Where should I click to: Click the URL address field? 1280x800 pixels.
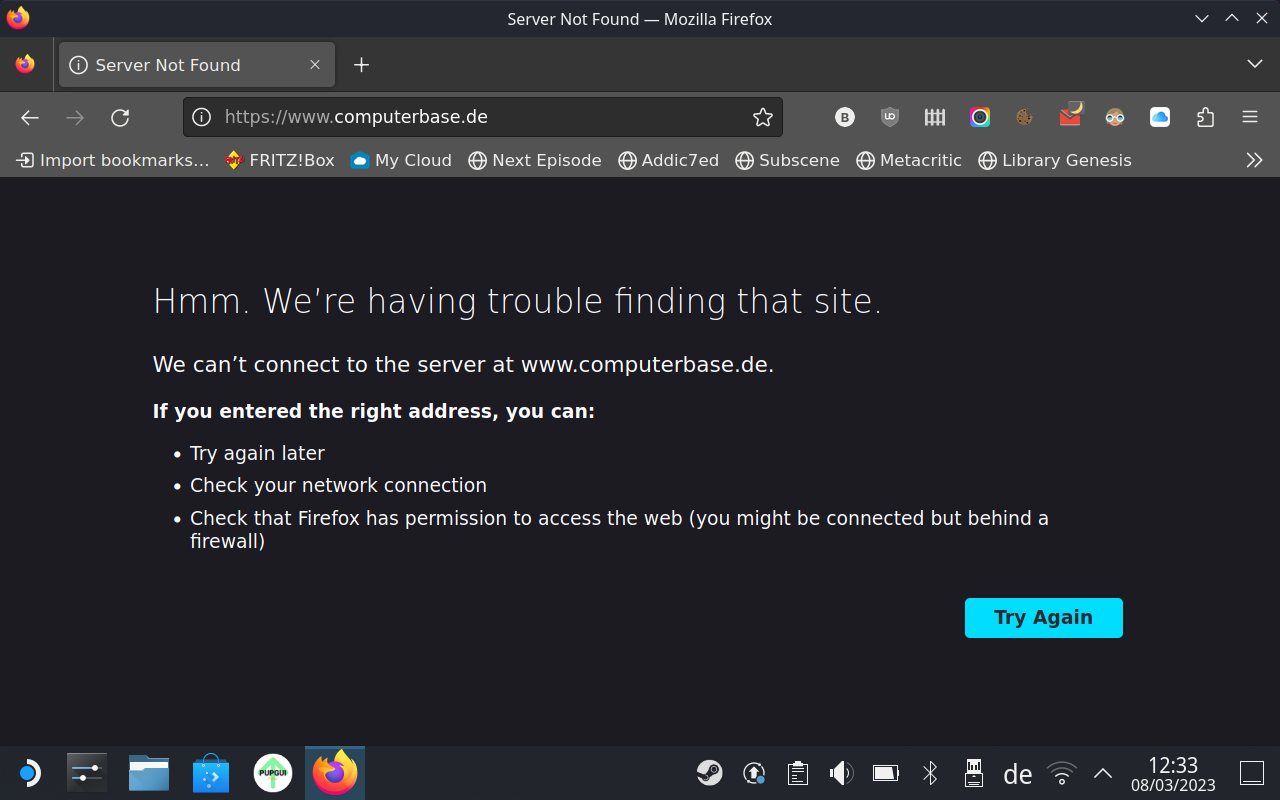click(483, 117)
